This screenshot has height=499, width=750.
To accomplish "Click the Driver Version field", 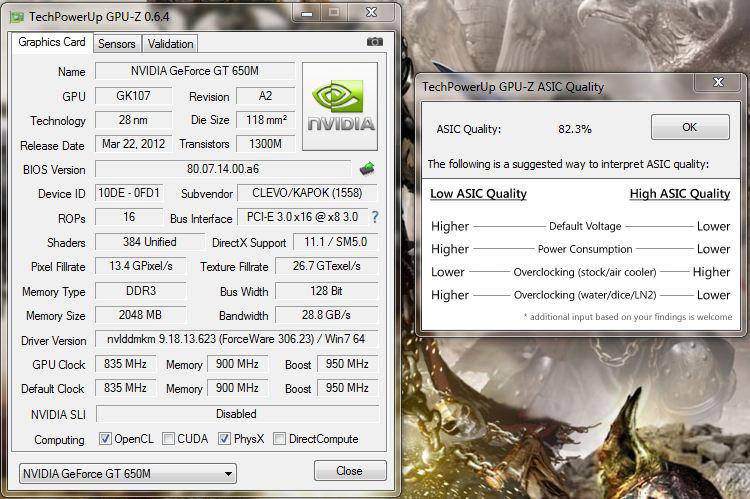I will 236,339.
